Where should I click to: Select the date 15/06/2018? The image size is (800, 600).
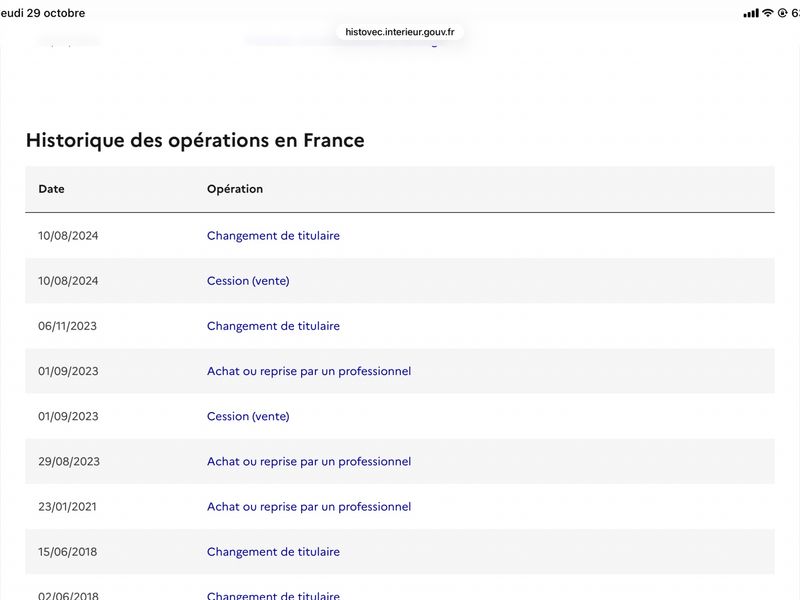[67, 552]
